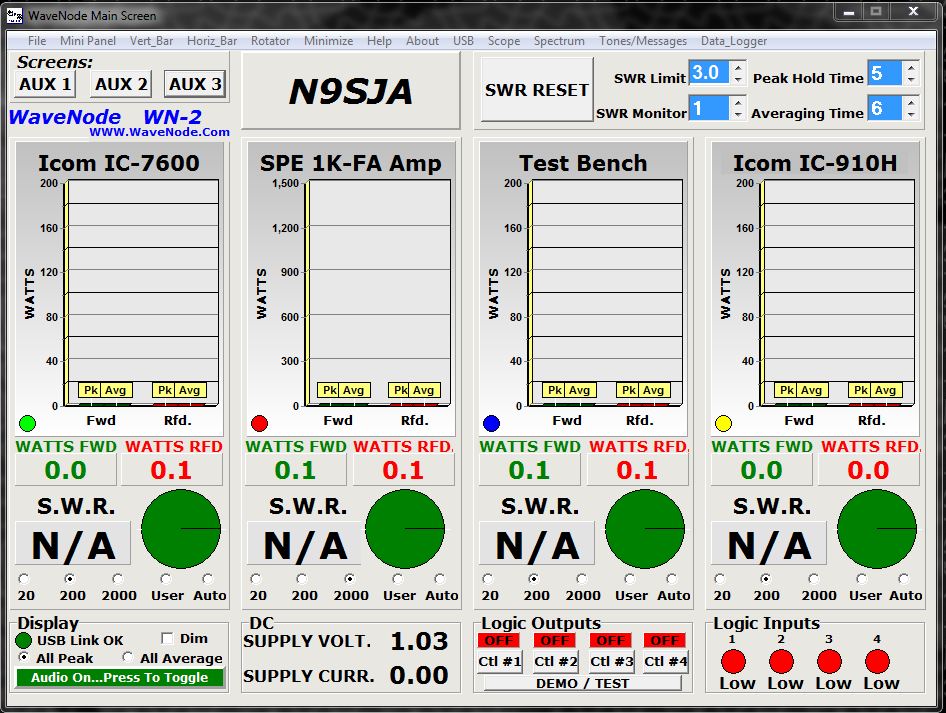Click the green indicator under Icom IC-7600
This screenshot has width=946, height=713.
27,423
